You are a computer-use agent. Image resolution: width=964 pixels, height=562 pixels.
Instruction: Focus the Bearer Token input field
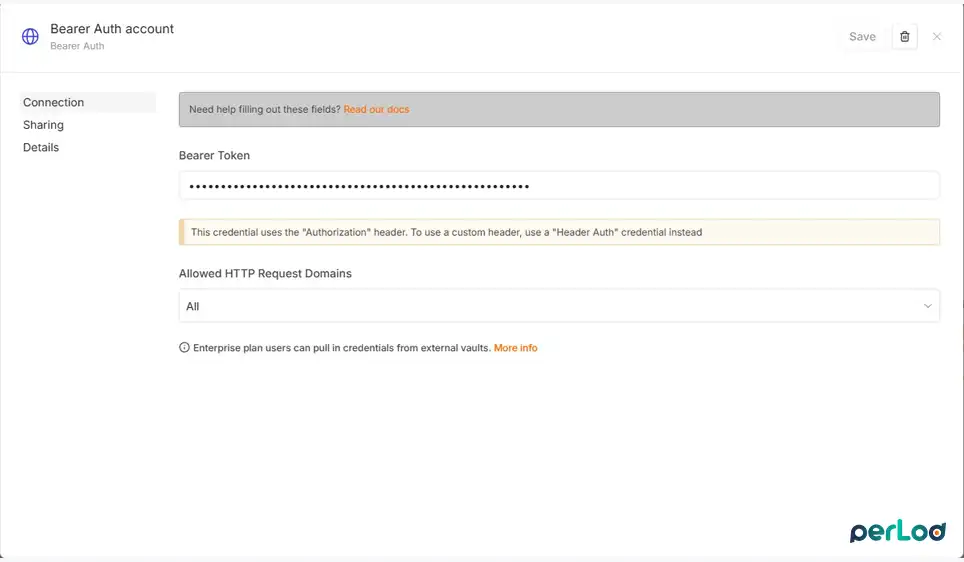coord(559,186)
